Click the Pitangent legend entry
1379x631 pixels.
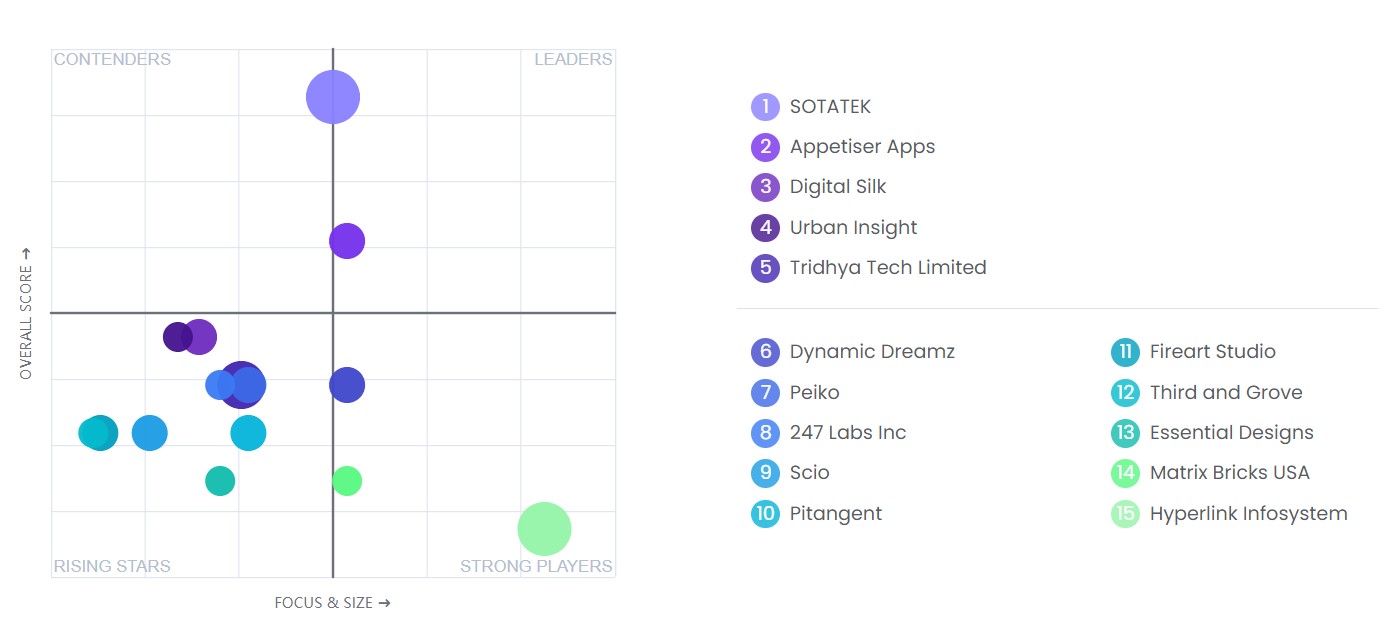pyautogui.click(x=836, y=514)
